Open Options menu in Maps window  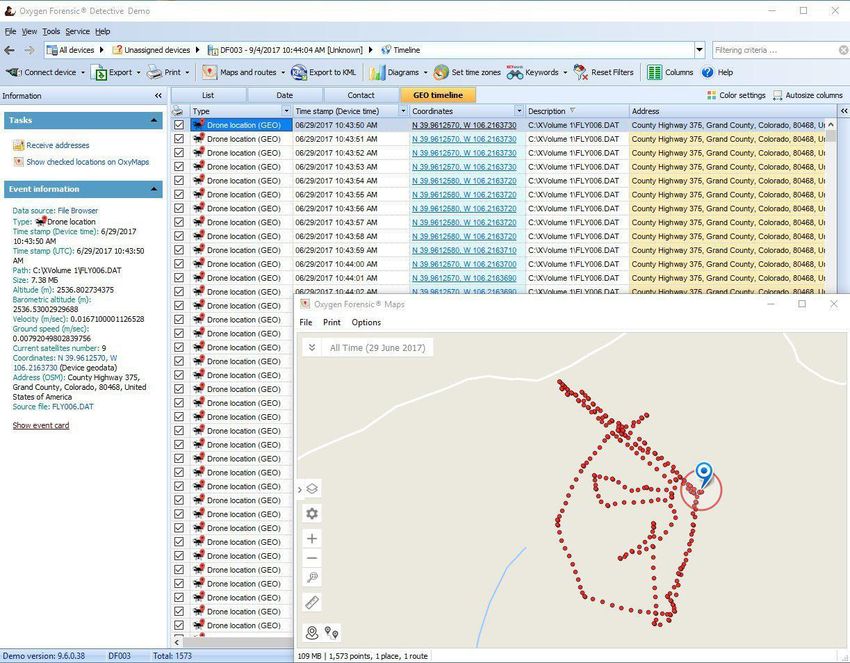366,323
